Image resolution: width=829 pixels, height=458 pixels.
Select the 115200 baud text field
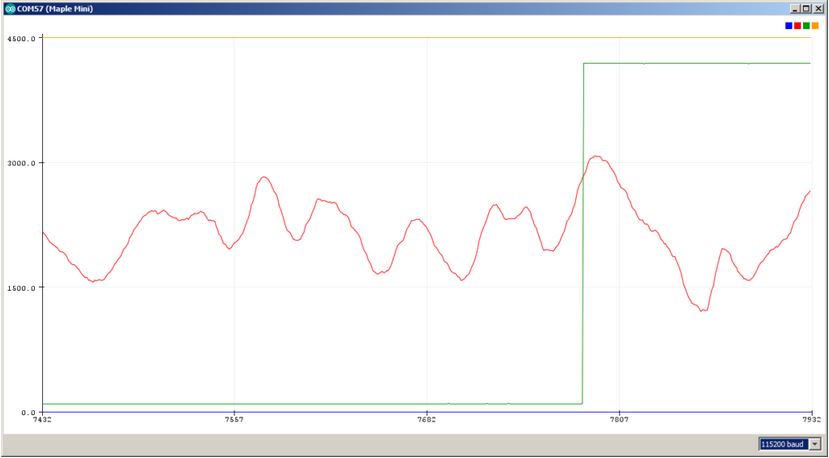click(782, 443)
